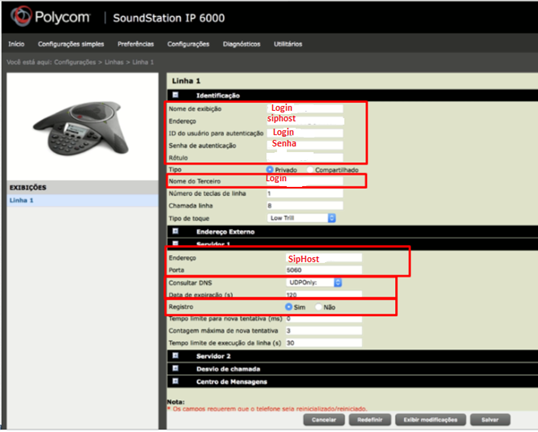Click the Nome do Terceiro field
This screenshot has width=538, height=432.
pyautogui.click(x=305, y=181)
